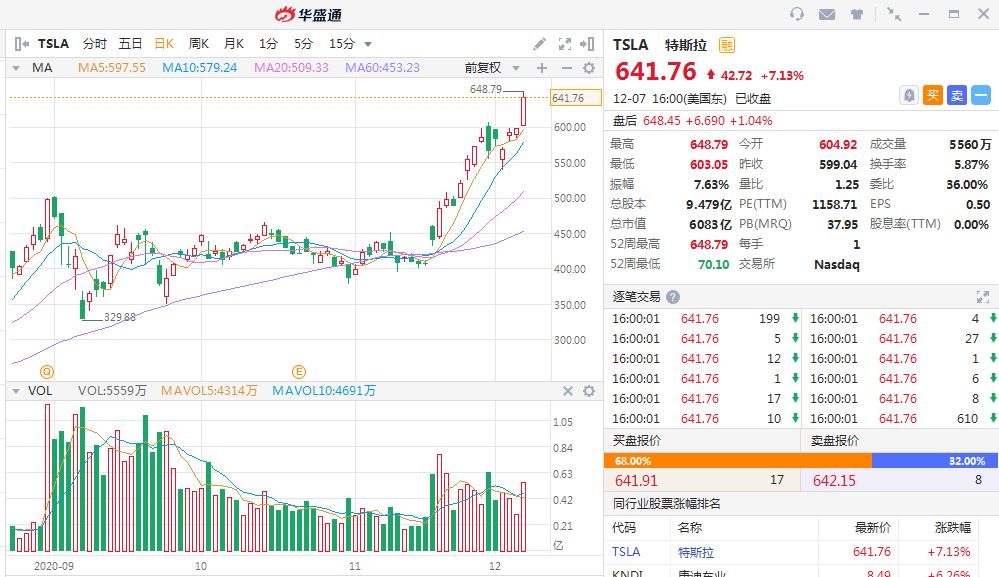Set a price alert with bell icon
The image size is (999, 577).
pyautogui.click(x=908, y=95)
